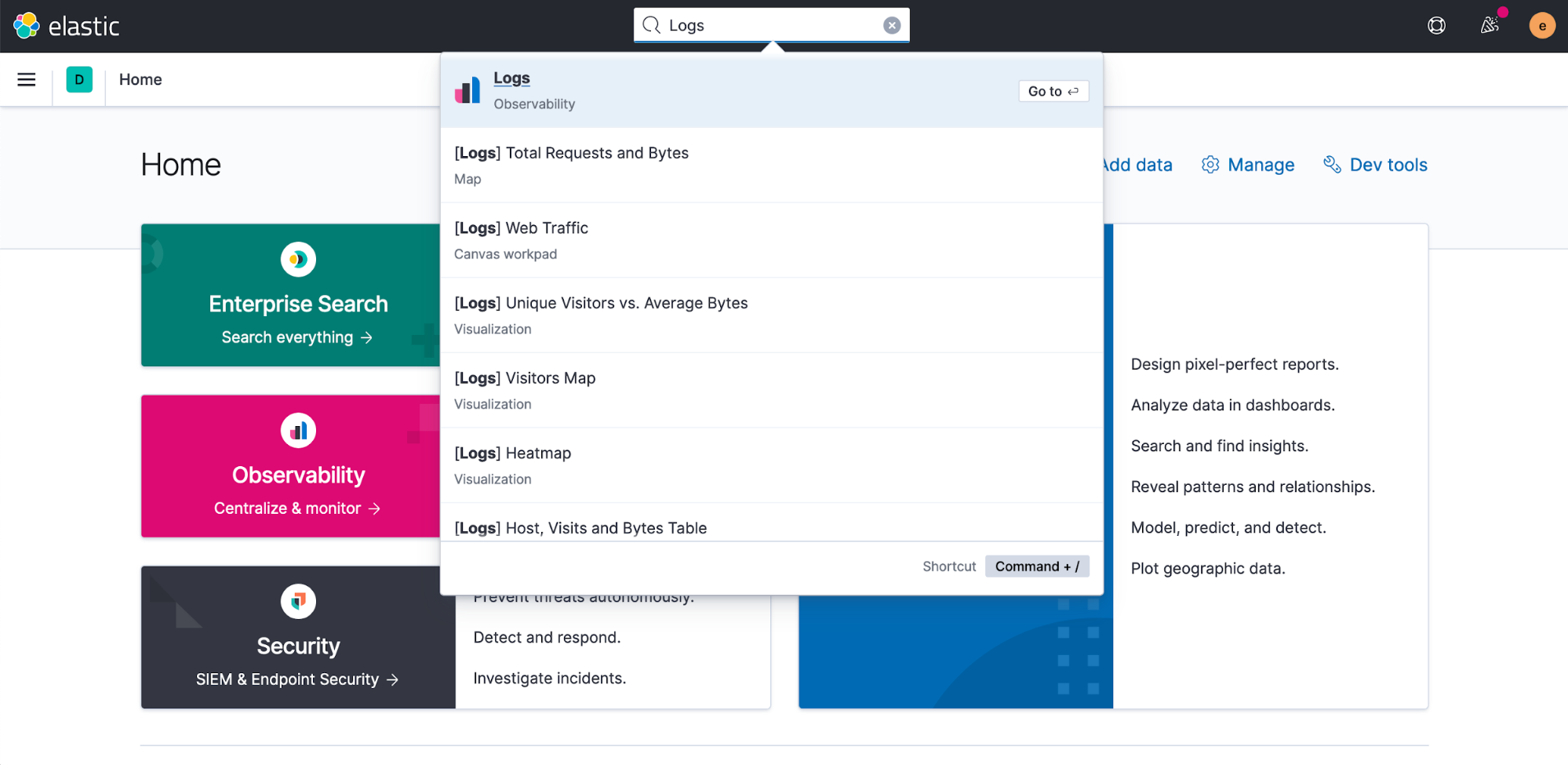Open the help menu icon
Image resolution: width=1568 pixels, height=765 pixels.
1436,26
